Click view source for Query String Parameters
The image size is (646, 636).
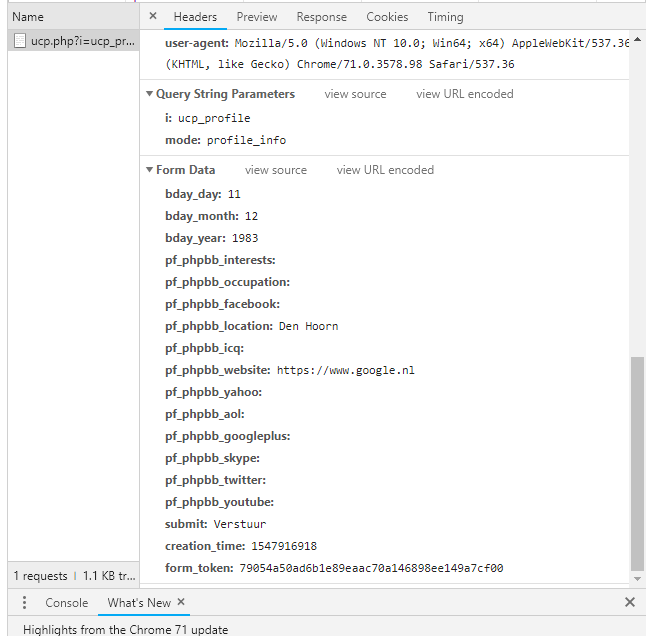(x=355, y=94)
